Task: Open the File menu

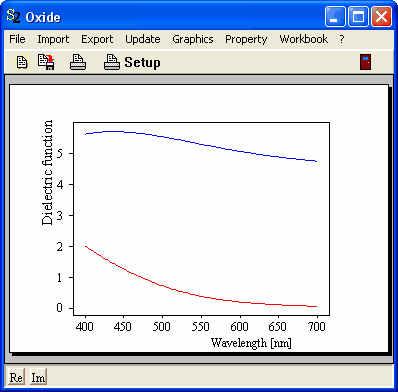Action: tap(17, 39)
